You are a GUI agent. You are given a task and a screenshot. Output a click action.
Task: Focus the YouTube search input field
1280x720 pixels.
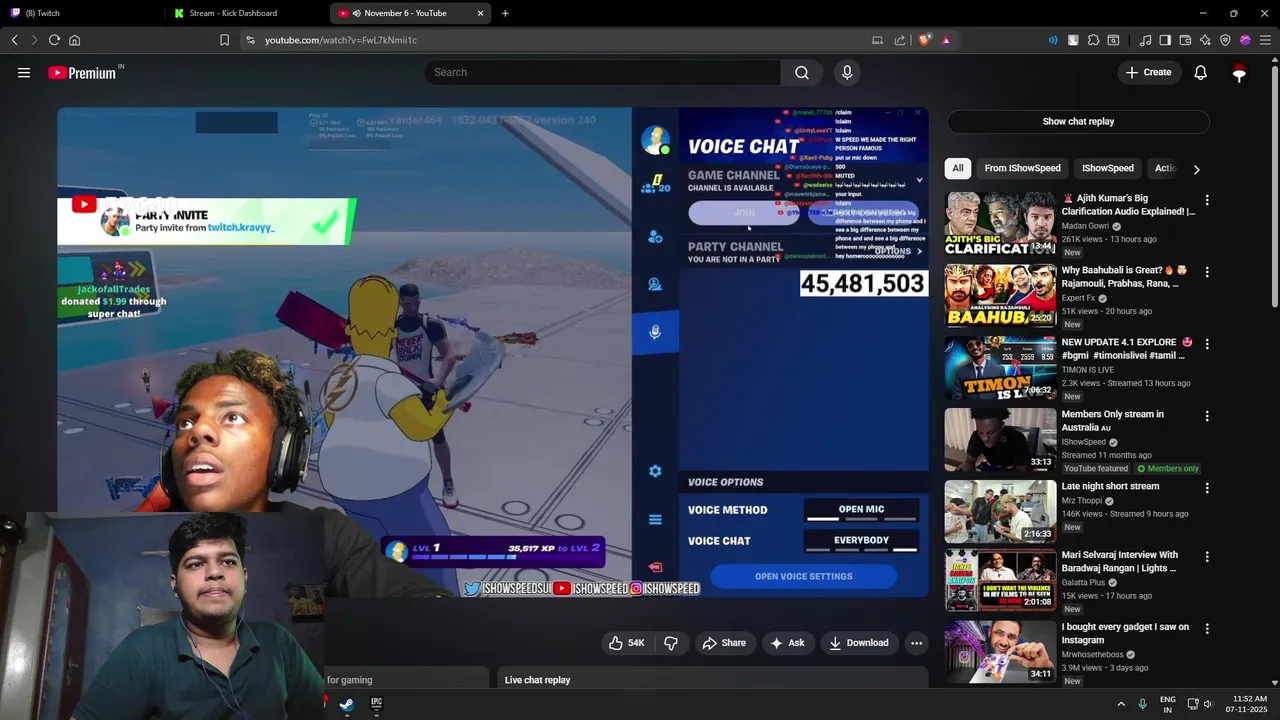coord(603,72)
